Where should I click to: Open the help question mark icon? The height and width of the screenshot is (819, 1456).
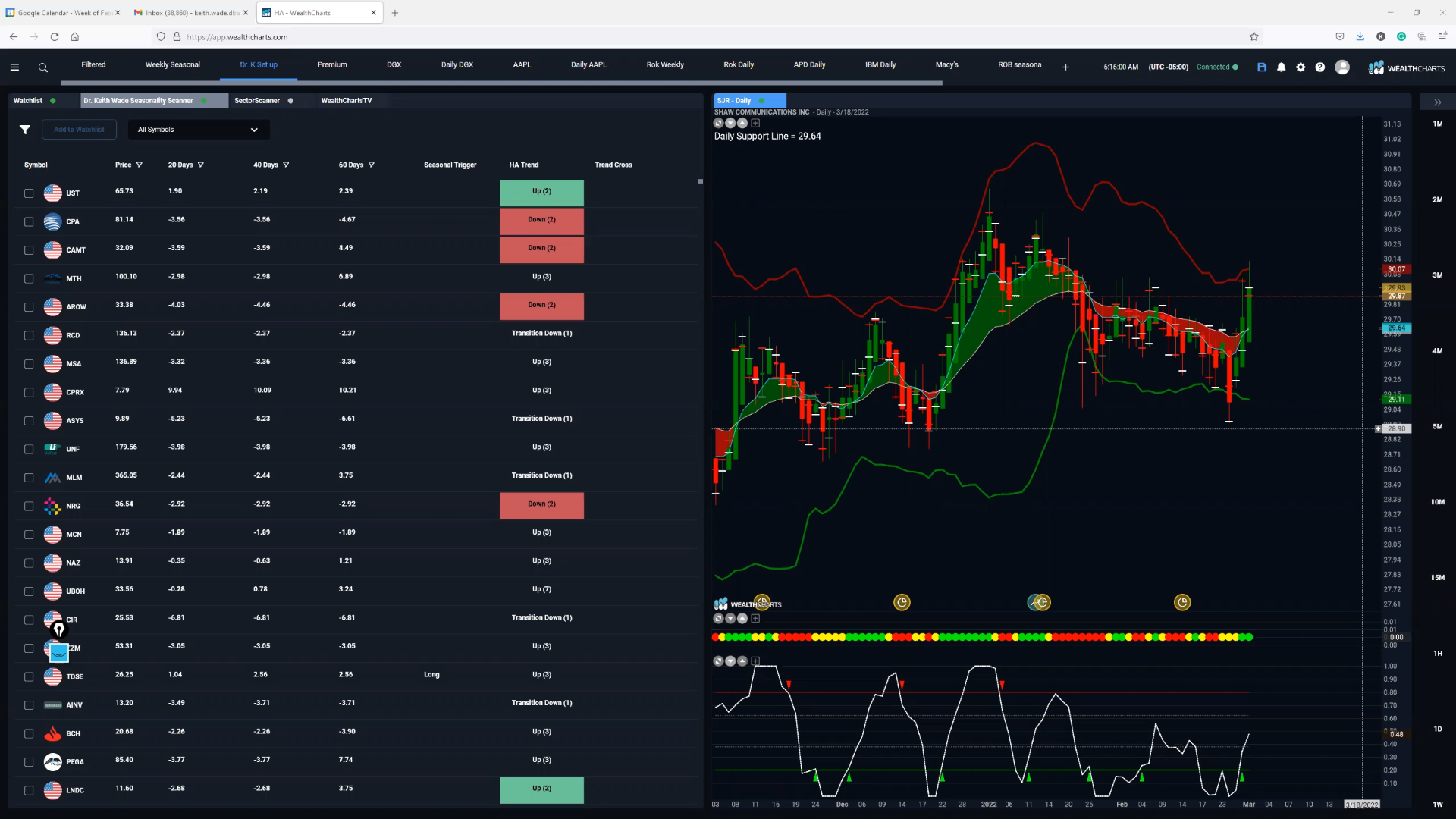[1320, 67]
